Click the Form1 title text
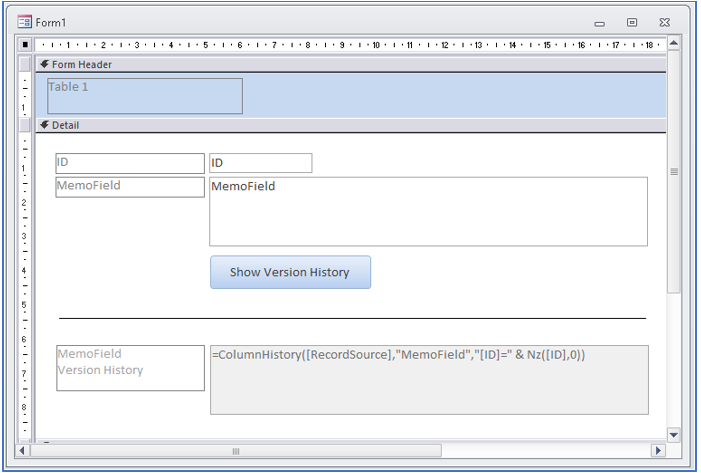Image resolution: width=701 pixels, height=473 pixels. (51, 22)
